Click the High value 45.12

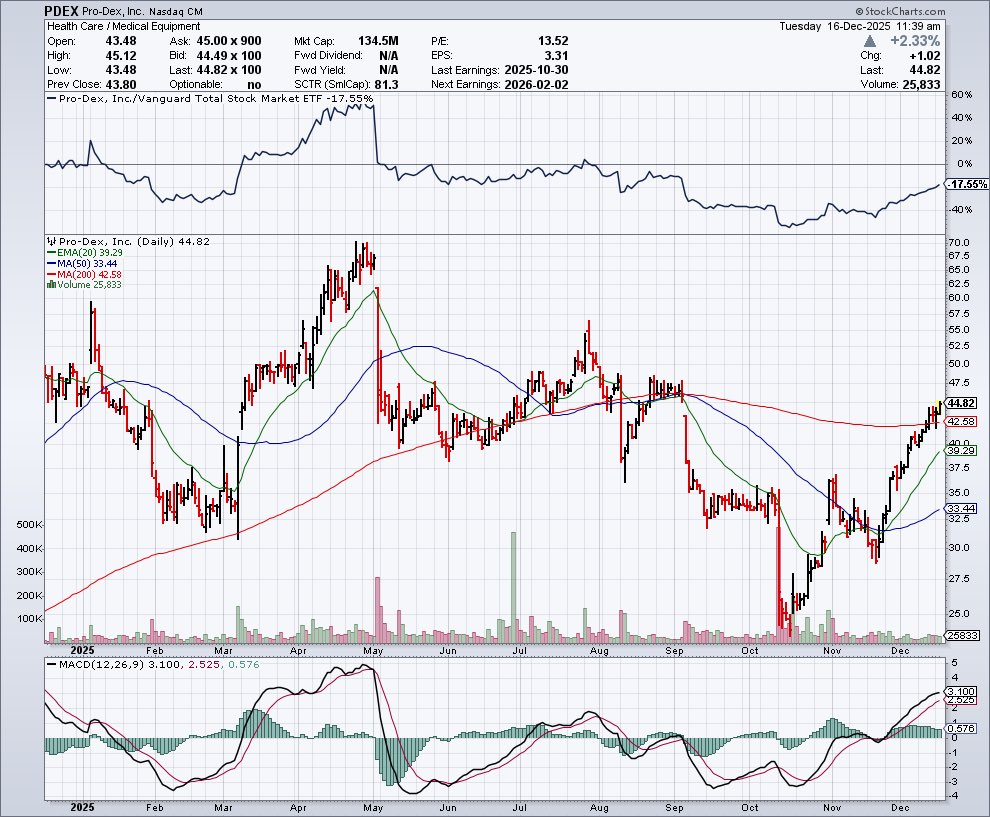click(x=121, y=56)
